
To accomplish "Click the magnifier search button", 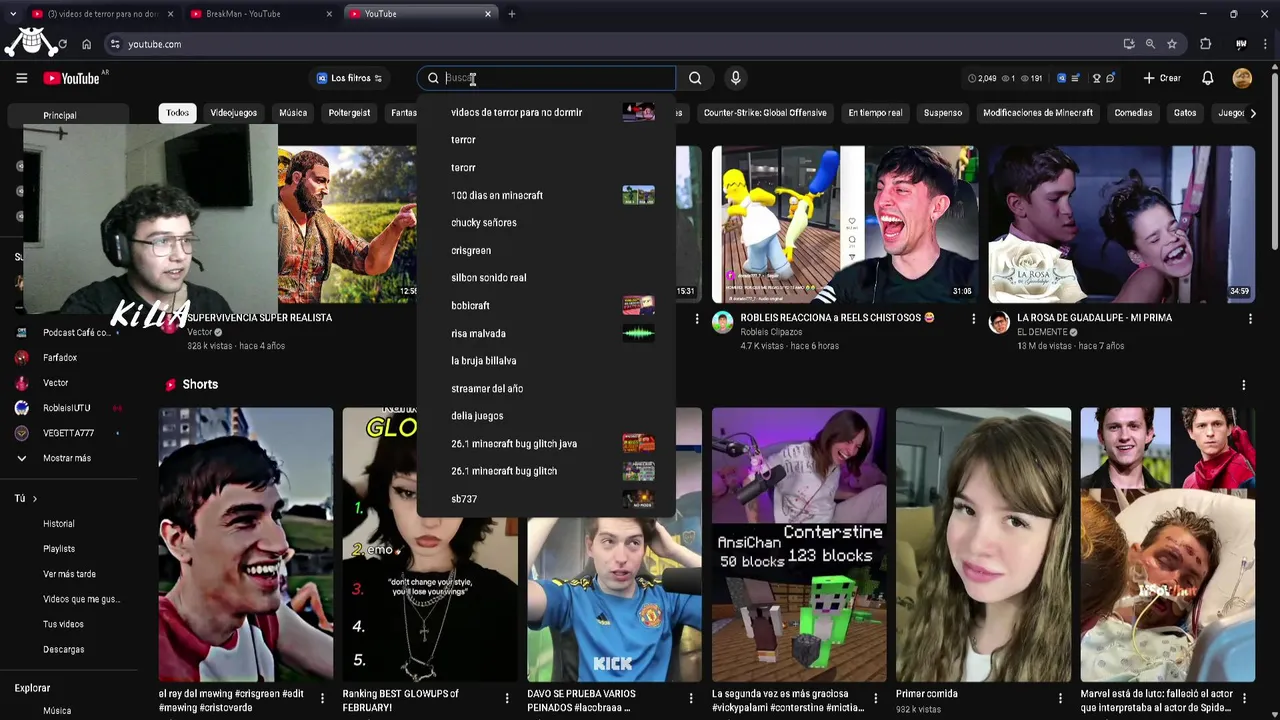I will point(695,78).
